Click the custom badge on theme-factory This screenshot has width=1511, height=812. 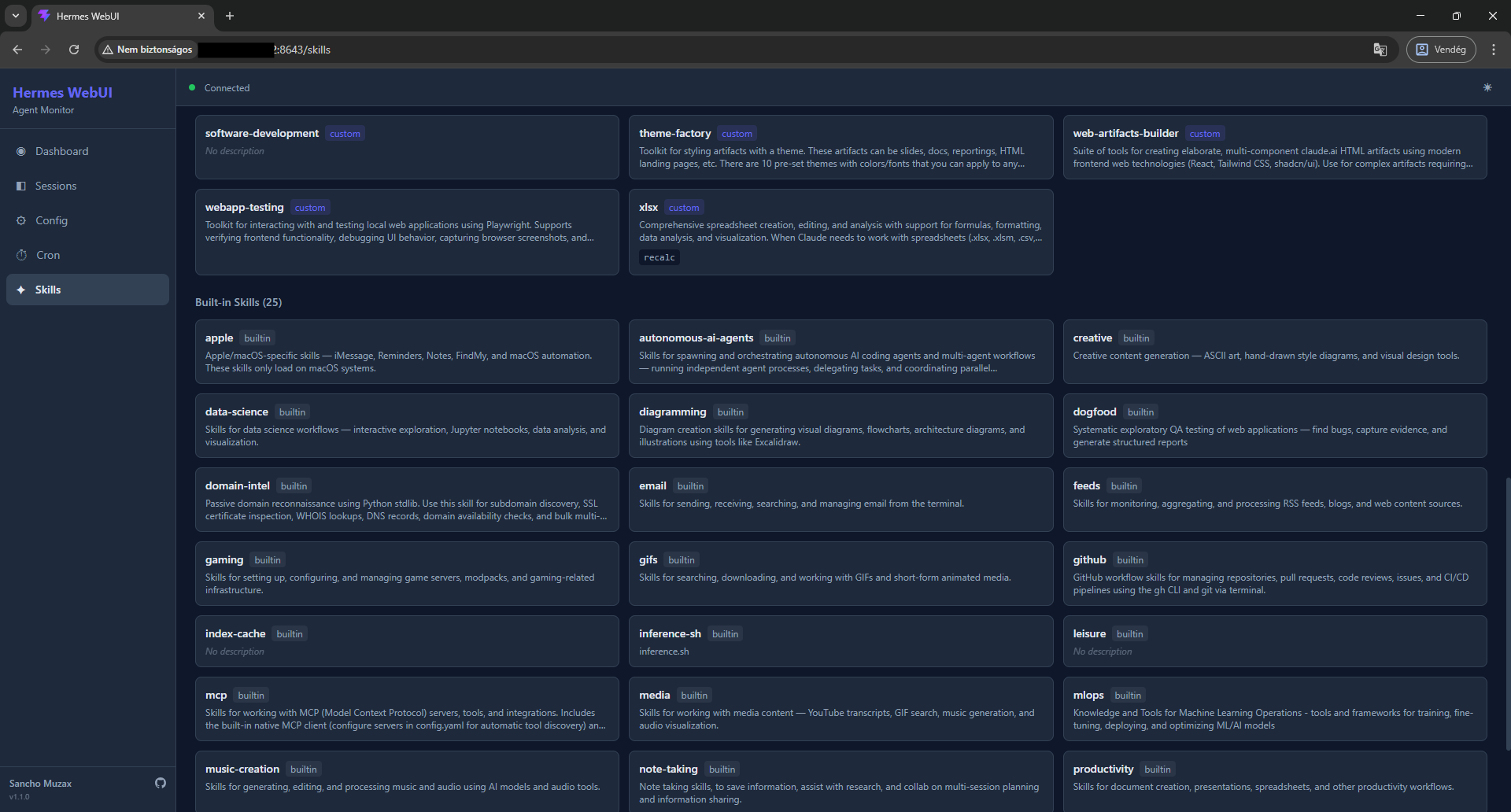pyautogui.click(x=737, y=134)
